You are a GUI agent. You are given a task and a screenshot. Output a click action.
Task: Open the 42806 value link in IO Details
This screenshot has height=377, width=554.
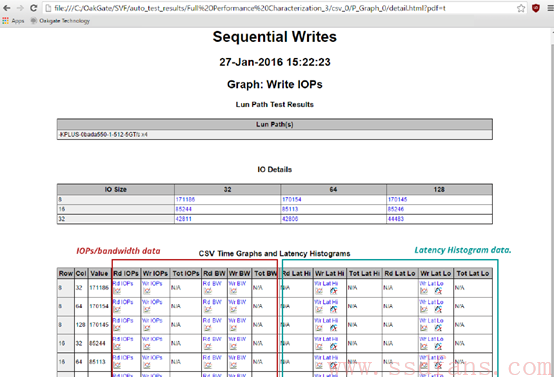[290, 219]
